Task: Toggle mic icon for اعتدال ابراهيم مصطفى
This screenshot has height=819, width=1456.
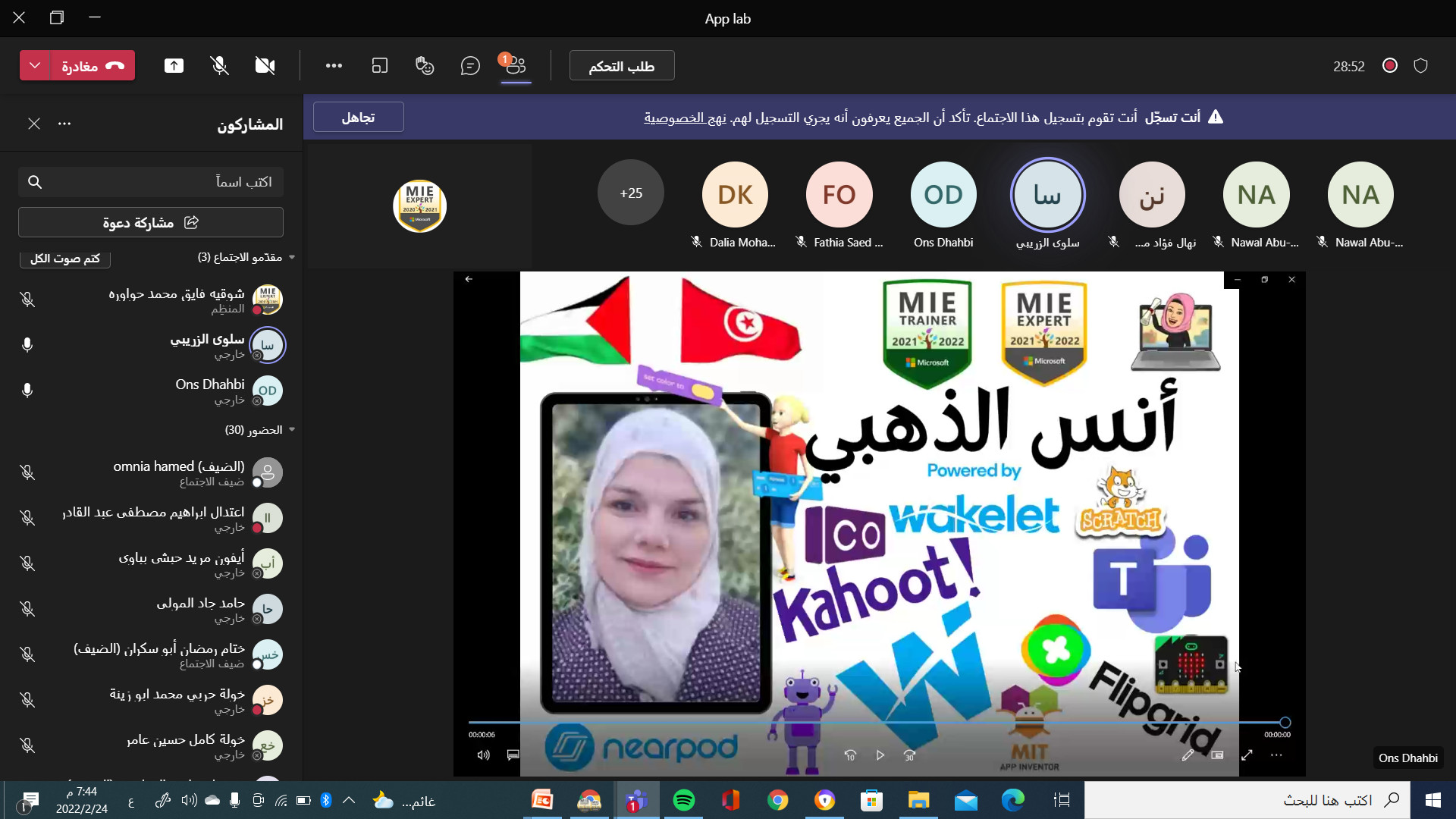Action: click(27, 518)
